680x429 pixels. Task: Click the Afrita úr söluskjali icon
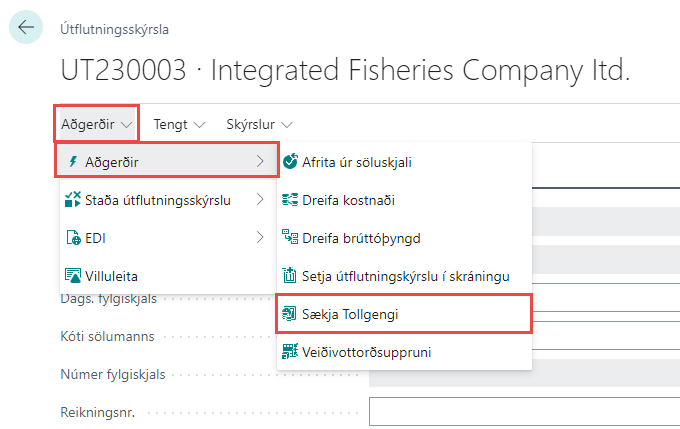291,161
